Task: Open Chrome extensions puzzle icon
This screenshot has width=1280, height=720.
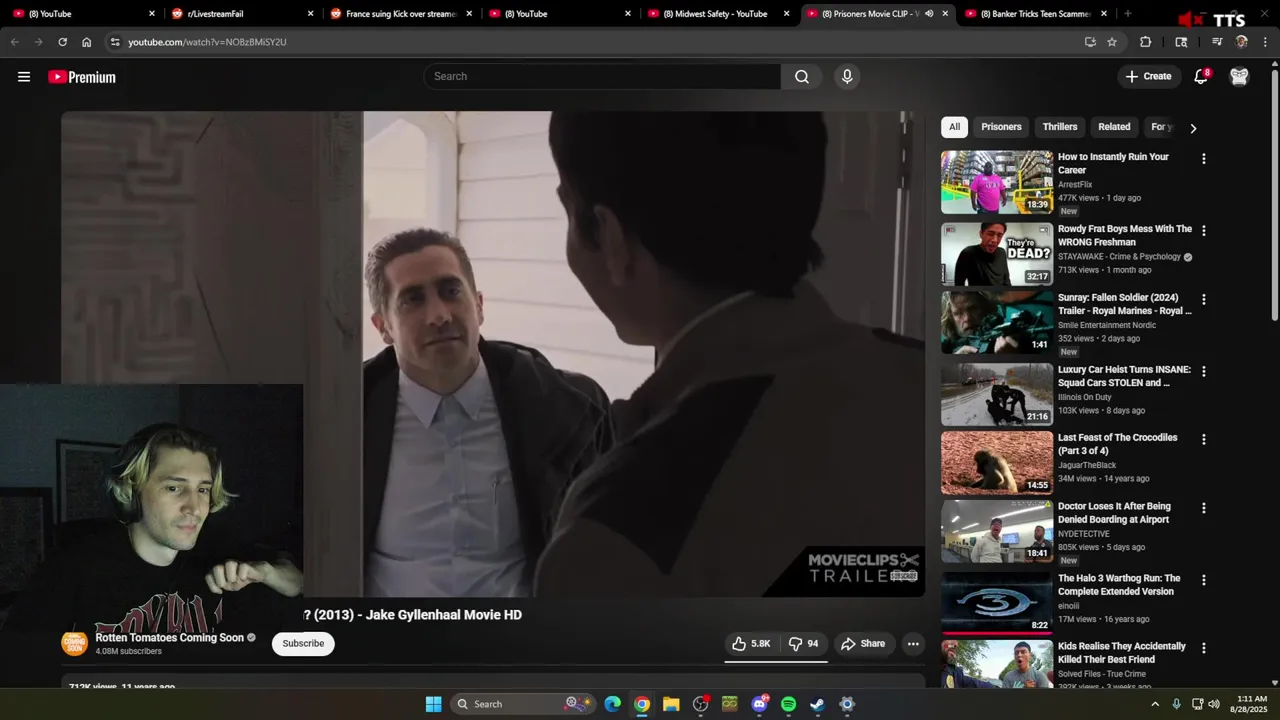Action: point(1146,42)
